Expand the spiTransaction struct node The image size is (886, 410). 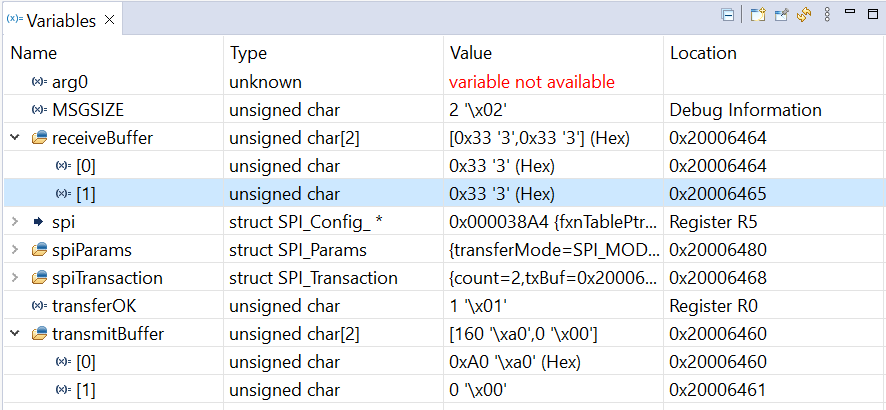[x=15, y=278]
